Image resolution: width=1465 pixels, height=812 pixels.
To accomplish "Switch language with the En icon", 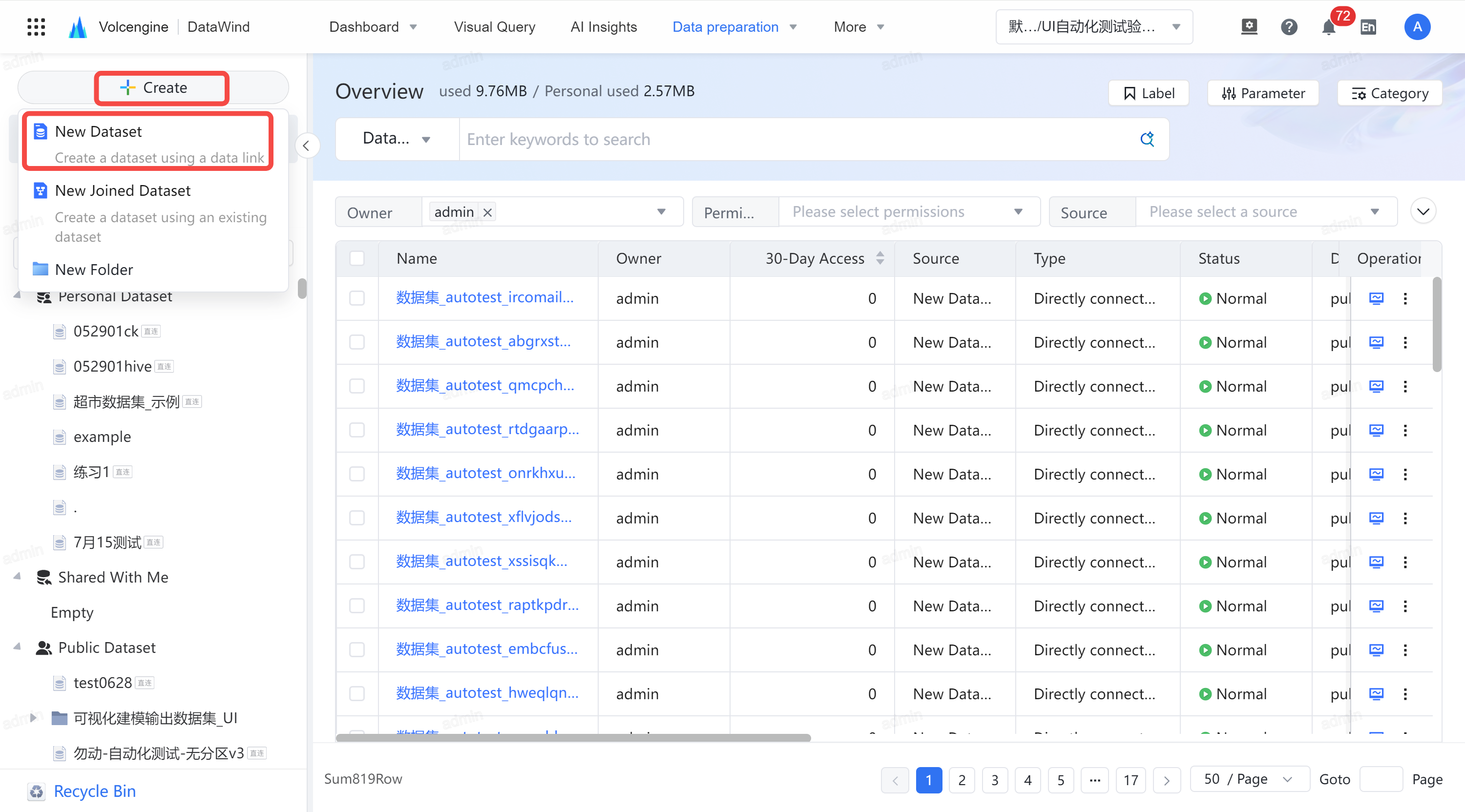I will point(1368,27).
